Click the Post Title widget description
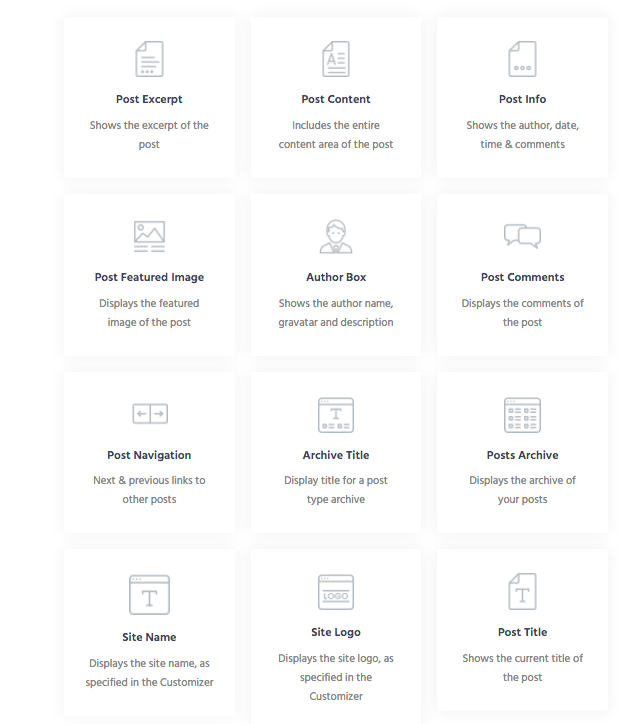The width and height of the screenshot is (643, 724). [522, 668]
